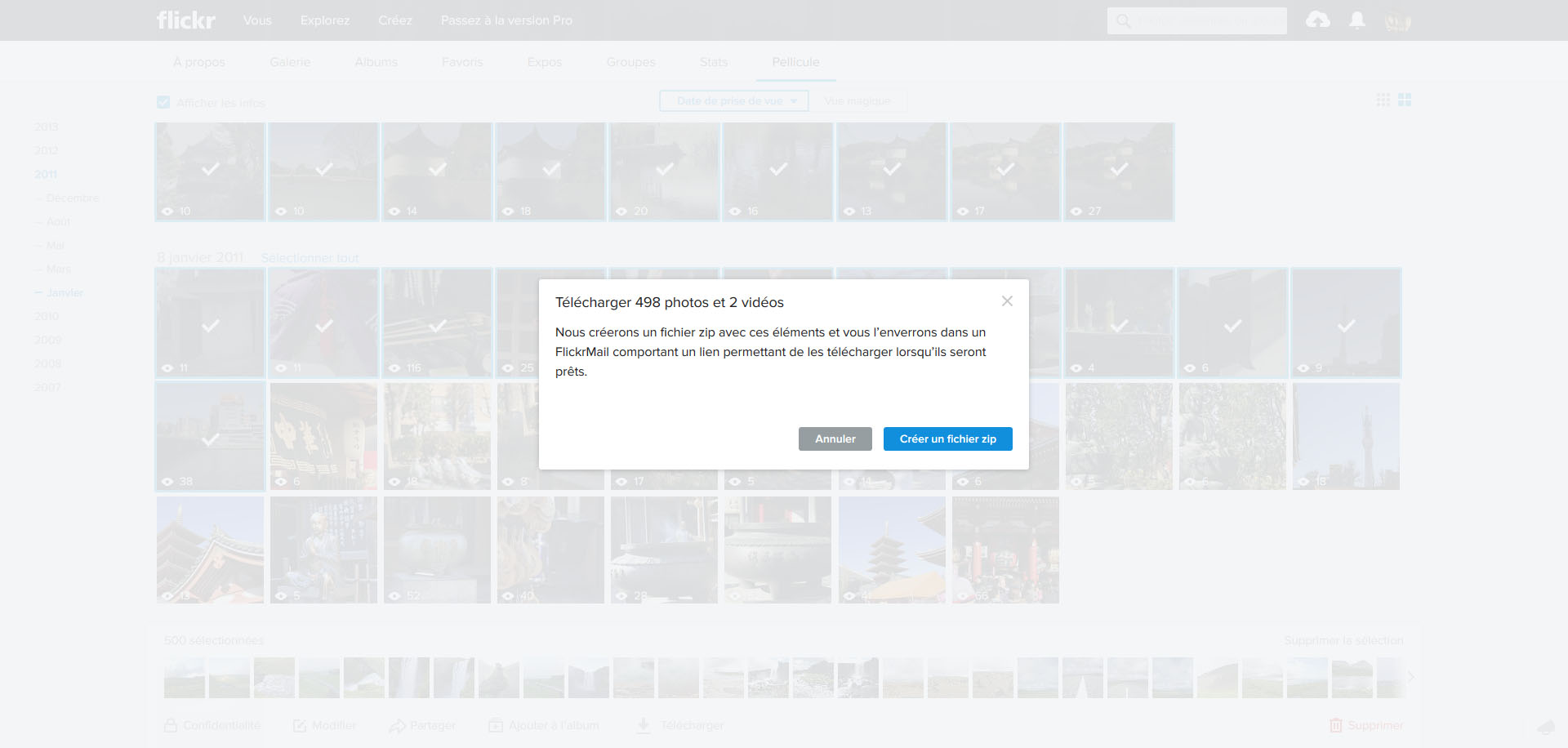The image size is (1568, 748).
Task: Open the Explorez menu
Action: coord(325,20)
